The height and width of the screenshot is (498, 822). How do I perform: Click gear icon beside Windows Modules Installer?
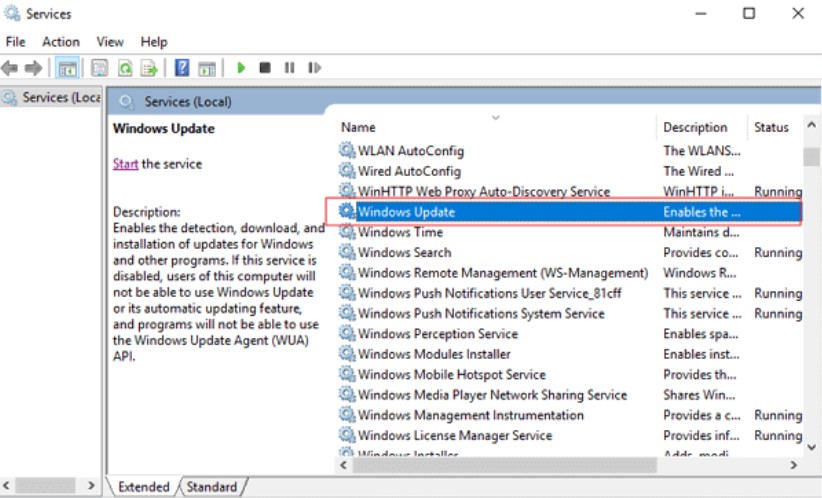click(x=347, y=354)
